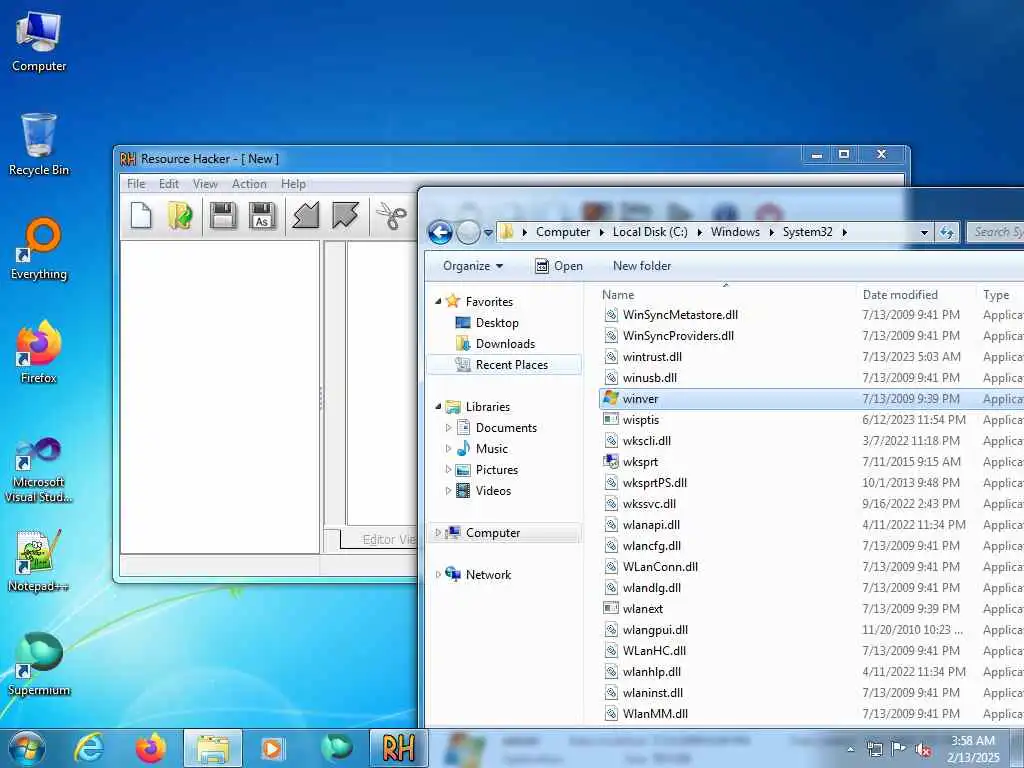Screen dimensions: 1024x768
Task: Open the File menu in Resource Hacker
Action: (136, 184)
